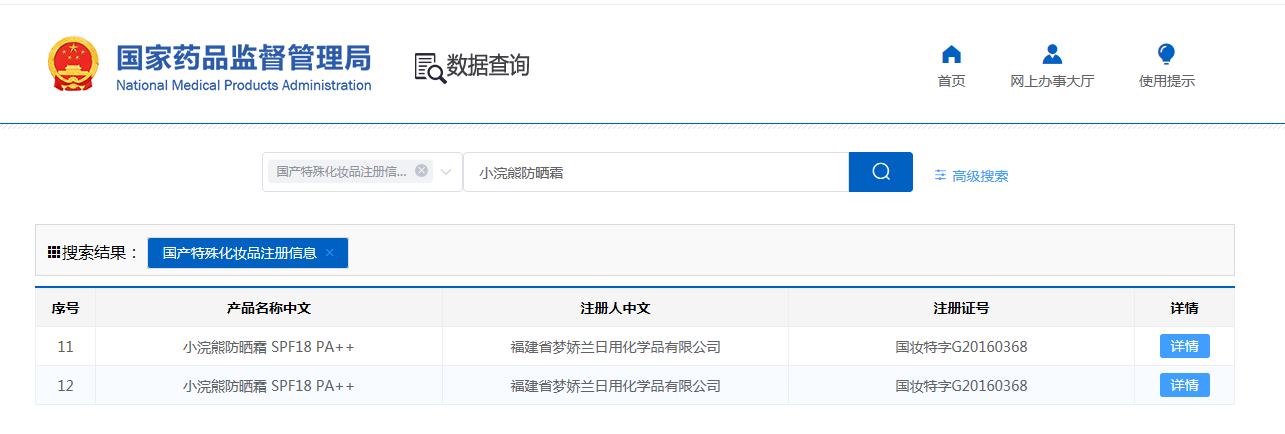
Task: Click the usage tips lightbulb icon
Action: click(1166, 54)
